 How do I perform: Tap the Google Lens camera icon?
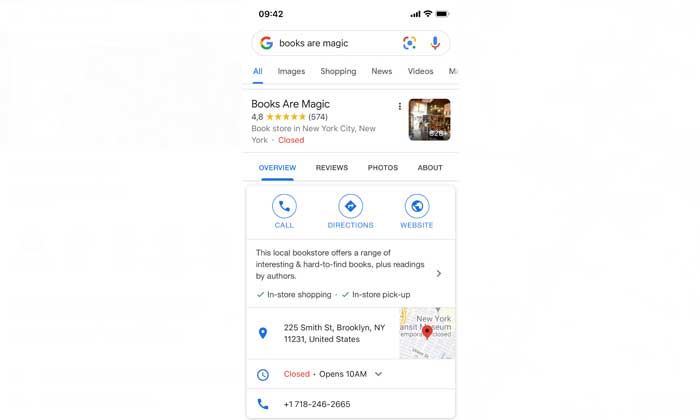pyautogui.click(x=409, y=43)
